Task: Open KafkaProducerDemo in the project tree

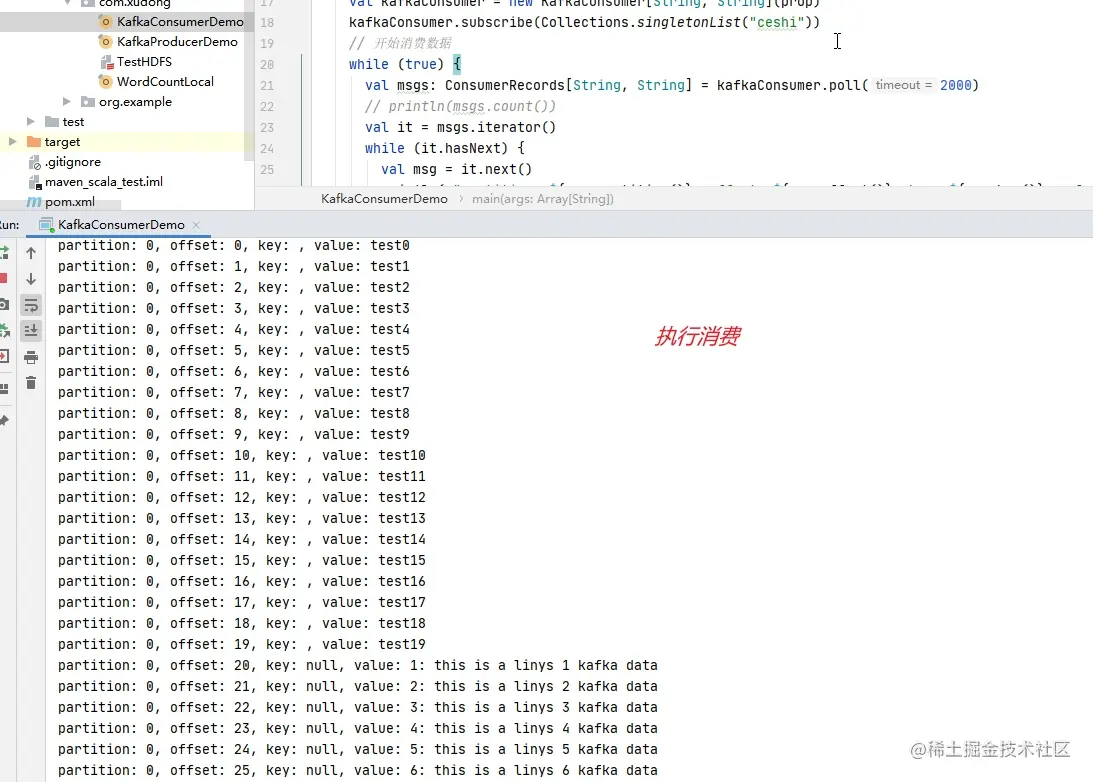Action: 177,42
